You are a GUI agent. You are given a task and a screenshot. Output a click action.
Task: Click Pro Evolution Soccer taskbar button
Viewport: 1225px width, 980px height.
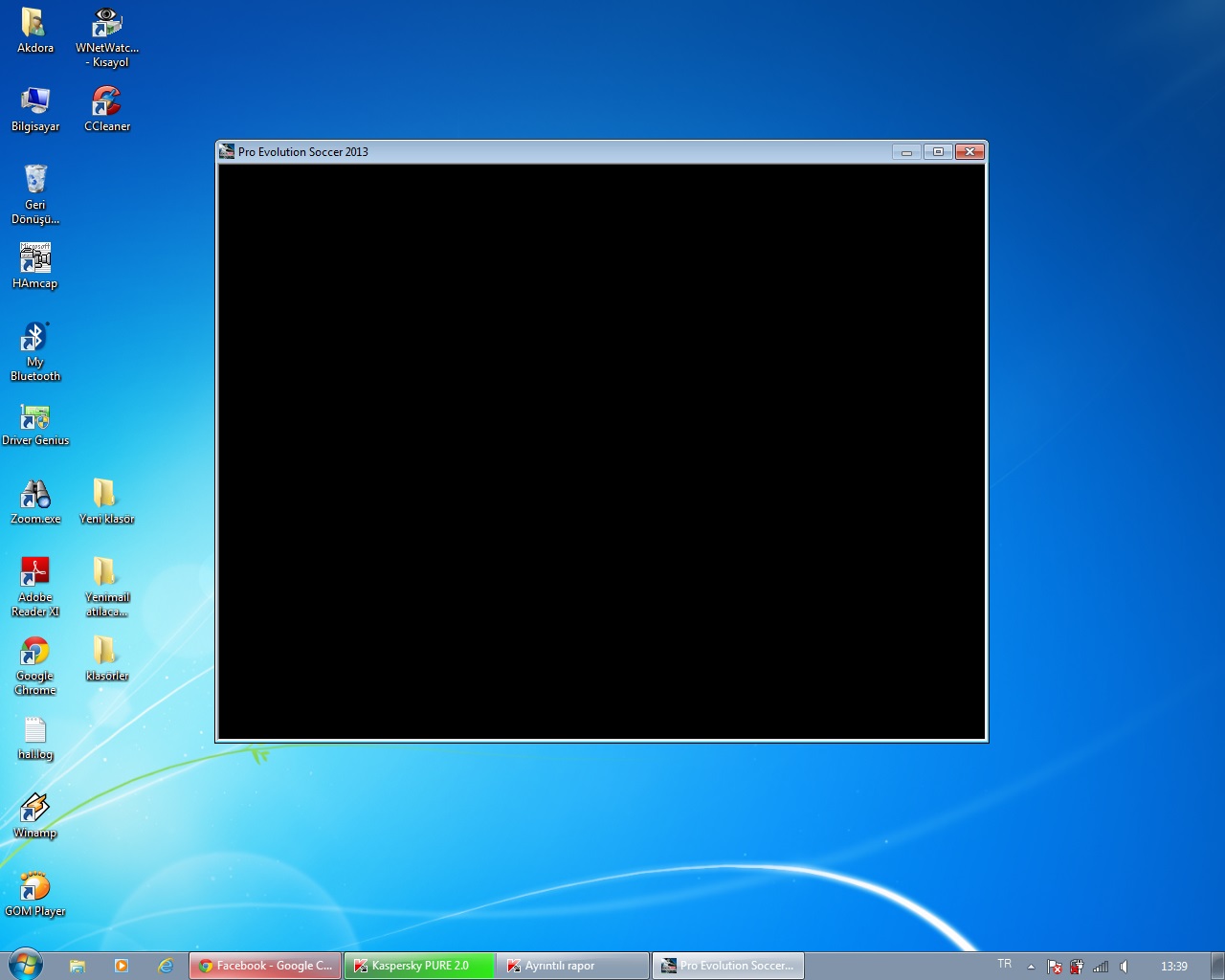point(728,966)
